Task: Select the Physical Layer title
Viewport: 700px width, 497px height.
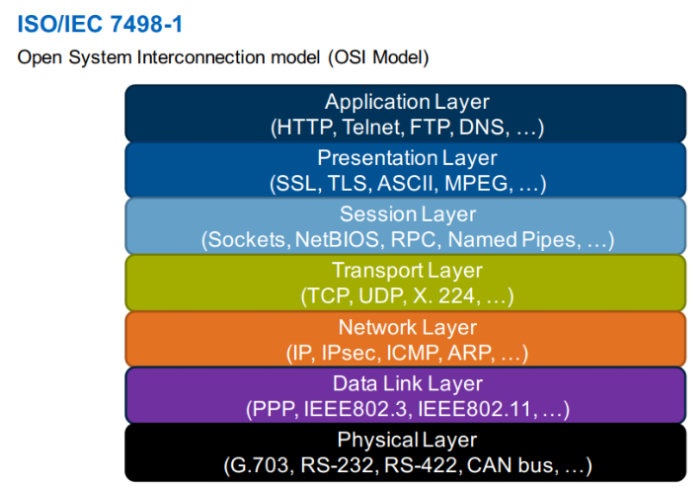Action: click(x=407, y=440)
